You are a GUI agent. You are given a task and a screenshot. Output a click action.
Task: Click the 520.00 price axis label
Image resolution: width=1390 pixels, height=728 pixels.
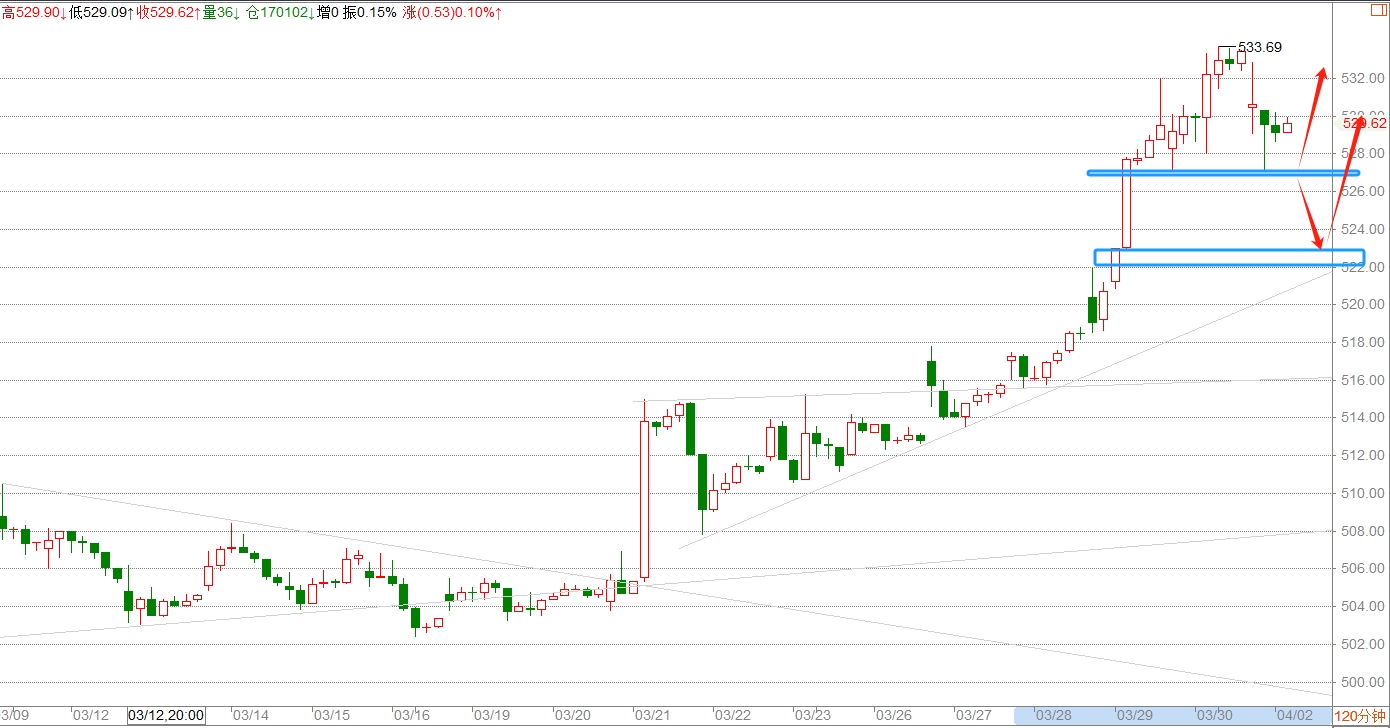(1363, 305)
